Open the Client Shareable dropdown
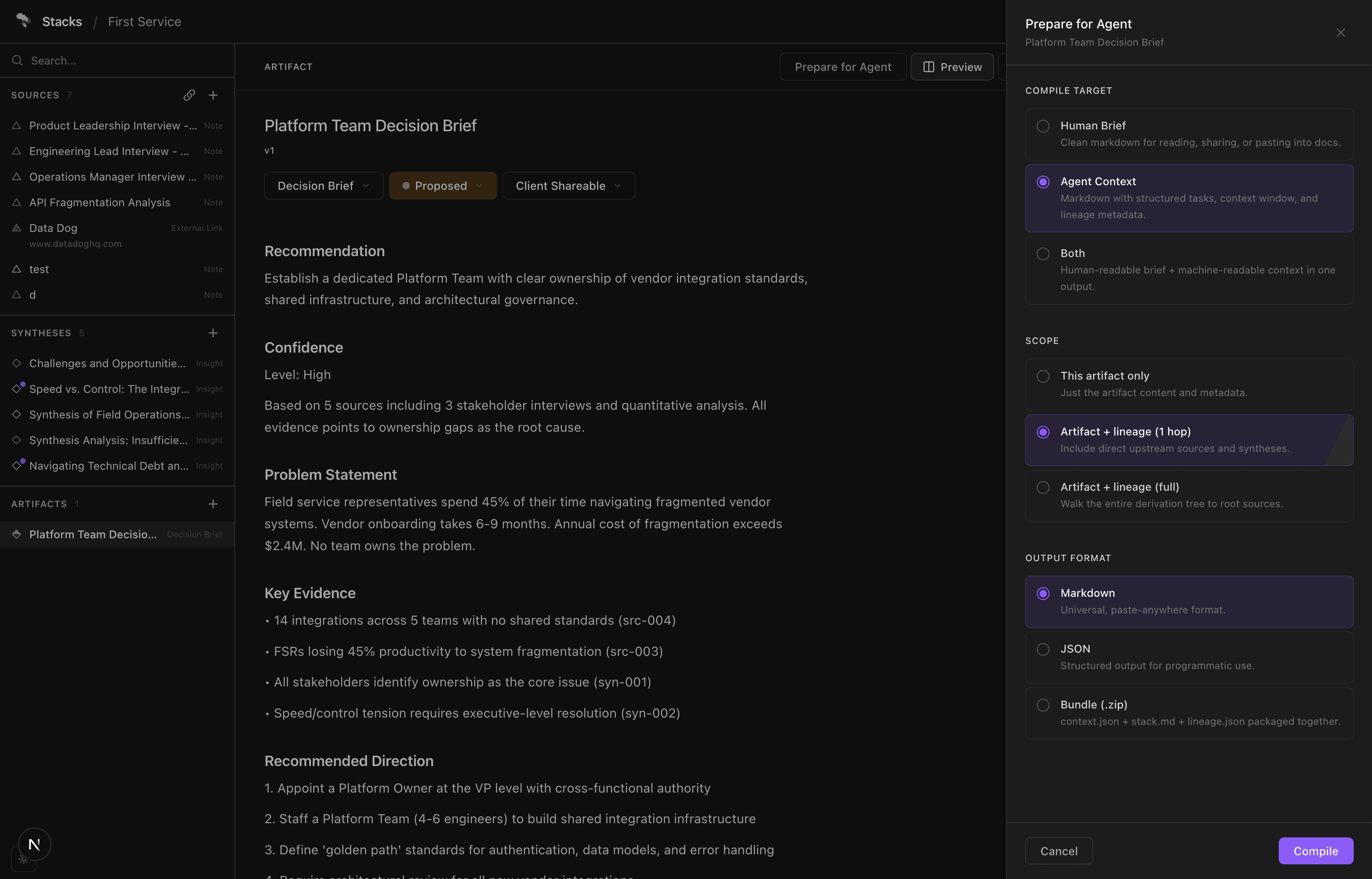1372x879 pixels. tap(568, 186)
